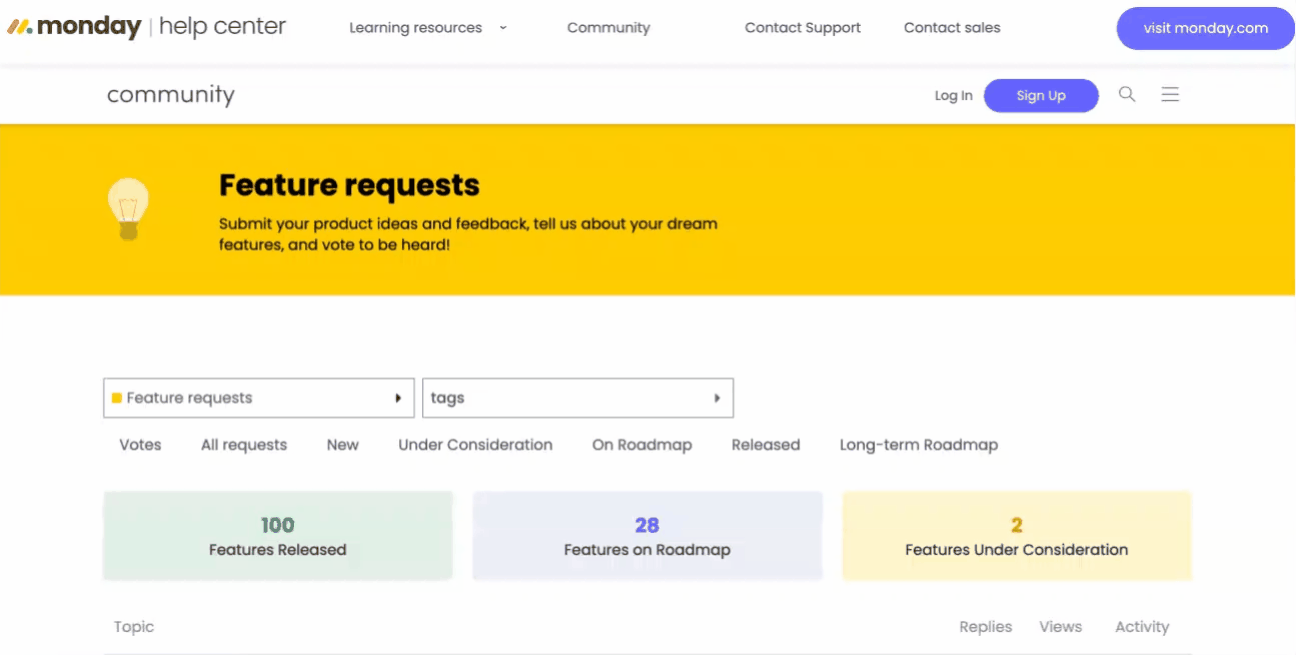Screen dimensions: 1296x655
Task: Go to Community in the top navigation
Action: pyautogui.click(x=608, y=28)
